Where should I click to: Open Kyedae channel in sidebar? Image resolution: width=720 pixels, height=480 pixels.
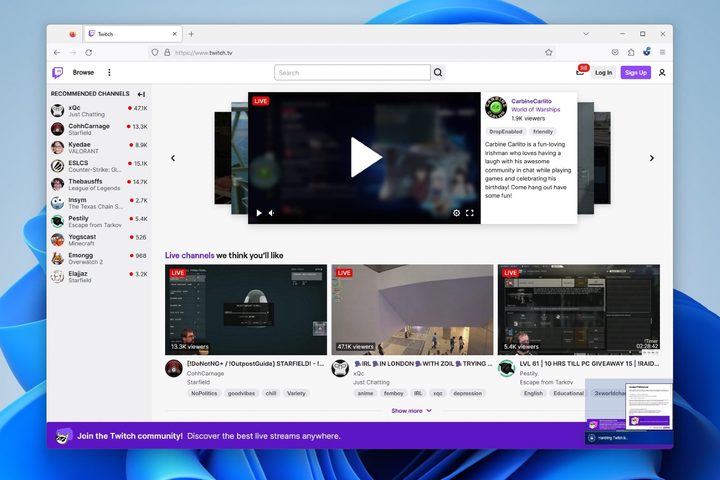(x=99, y=147)
